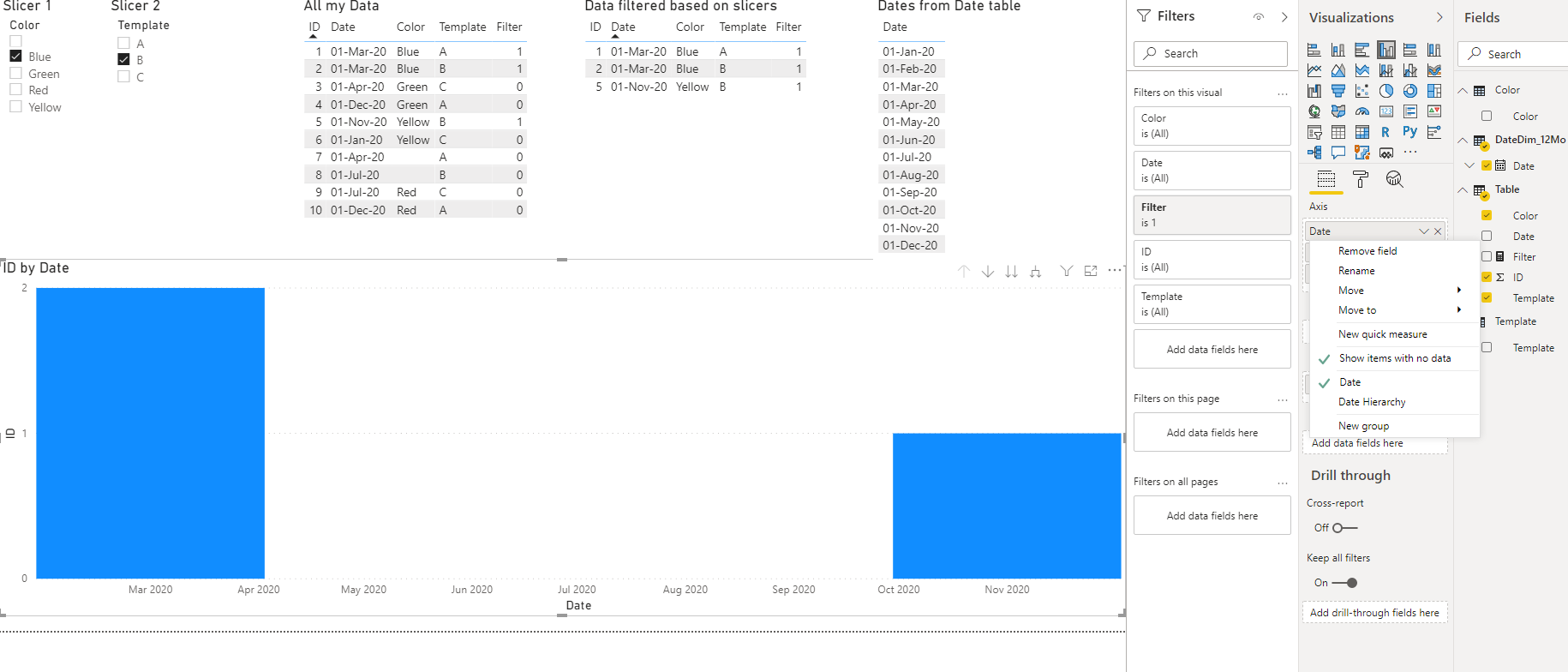Turn off Keep all filters toggle
This screenshot has width=1568, height=672.
coord(1344,583)
